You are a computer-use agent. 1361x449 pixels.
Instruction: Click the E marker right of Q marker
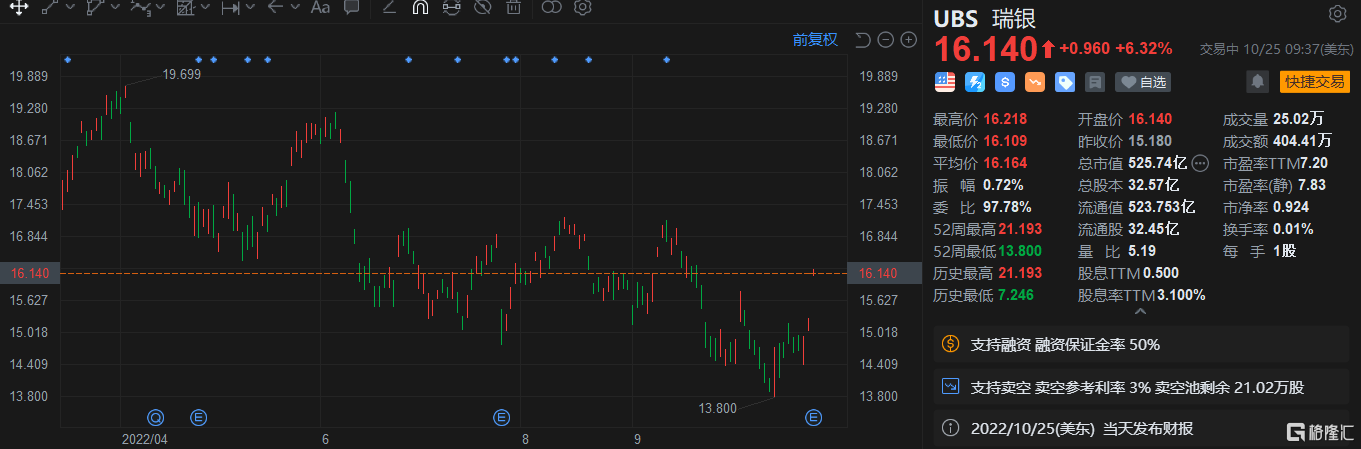tap(198, 416)
